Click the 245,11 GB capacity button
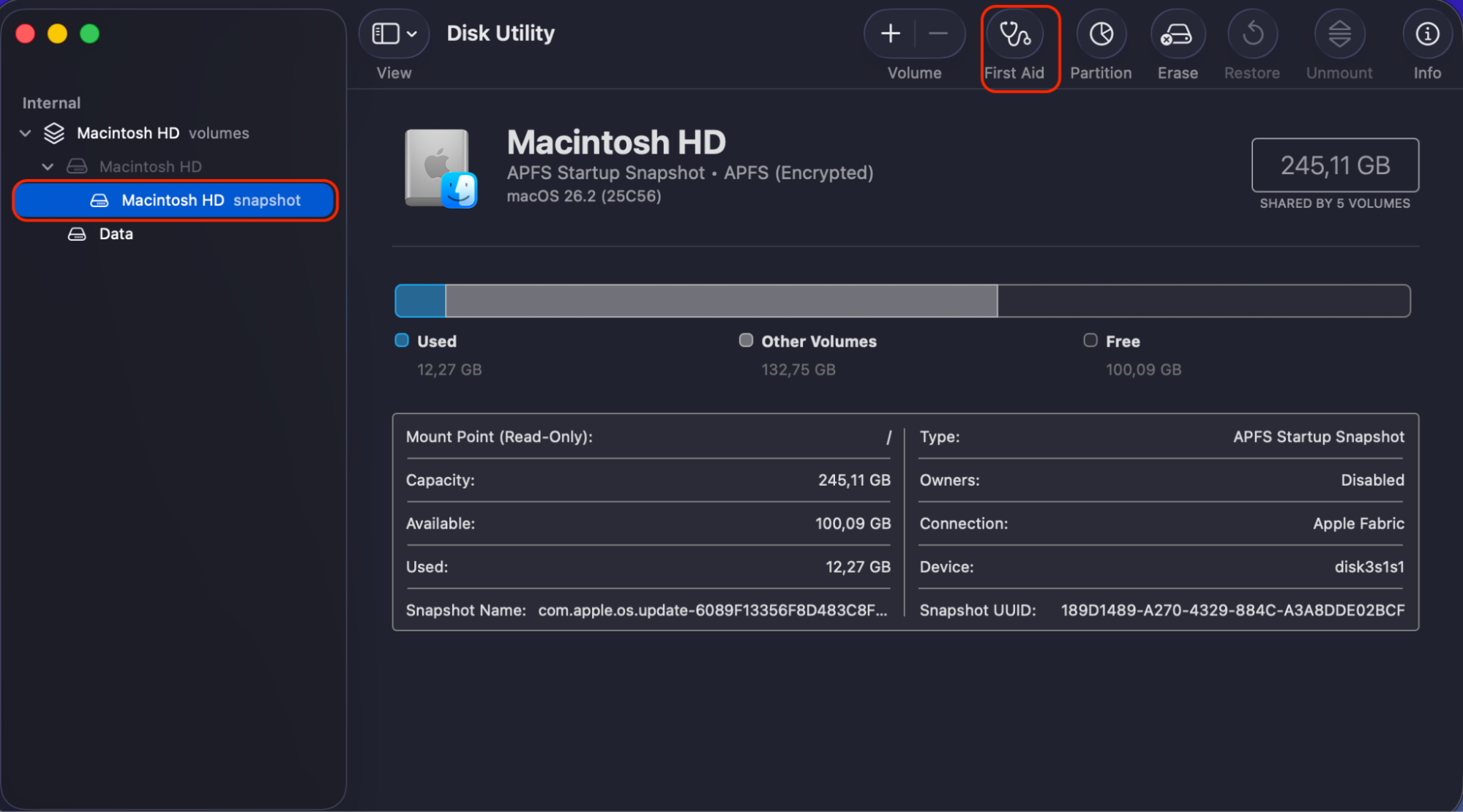This screenshot has height=812, width=1463. [1334, 165]
